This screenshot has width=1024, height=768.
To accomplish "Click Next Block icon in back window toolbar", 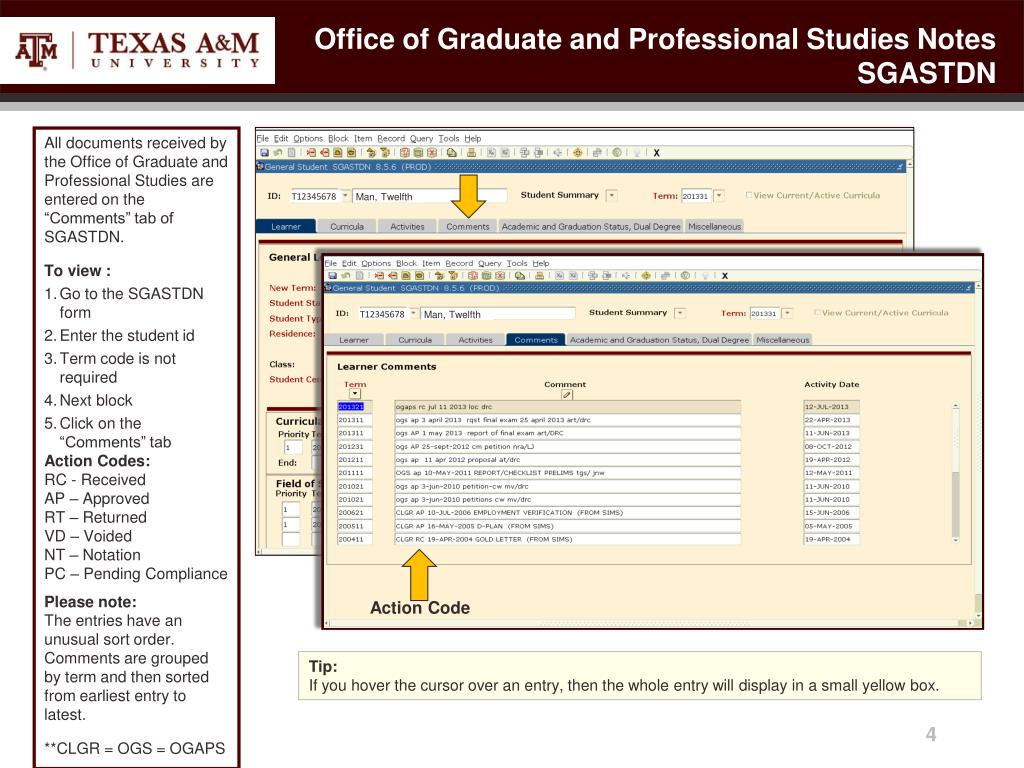I will (x=385, y=153).
